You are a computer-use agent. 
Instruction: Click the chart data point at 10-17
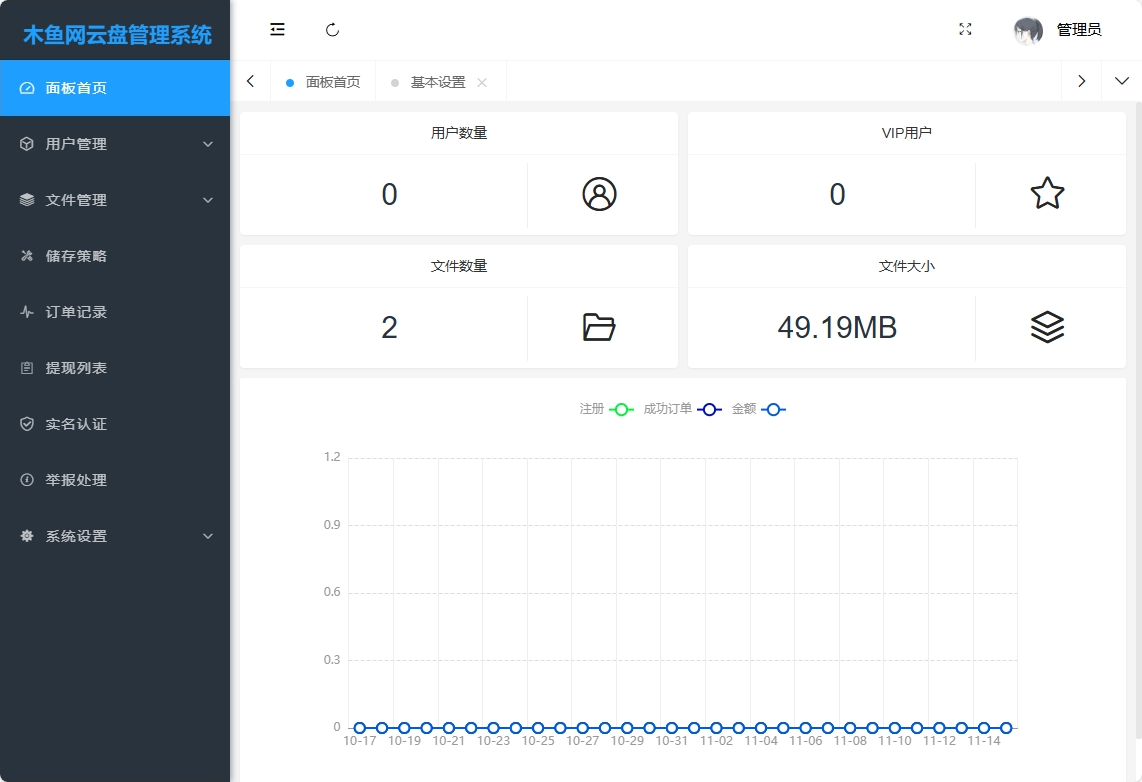pos(360,727)
